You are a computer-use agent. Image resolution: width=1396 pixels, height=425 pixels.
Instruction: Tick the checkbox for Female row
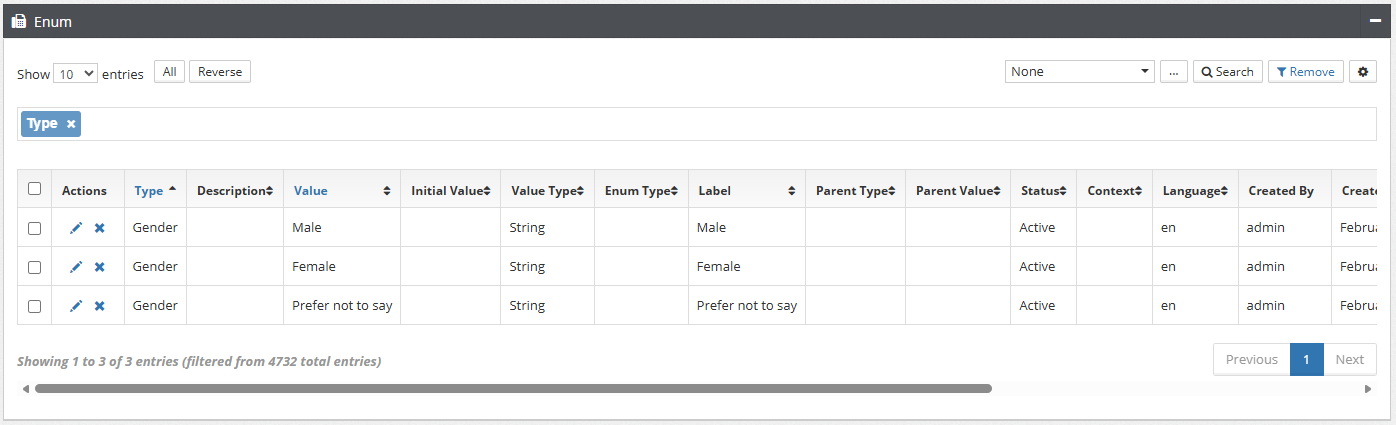35,267
